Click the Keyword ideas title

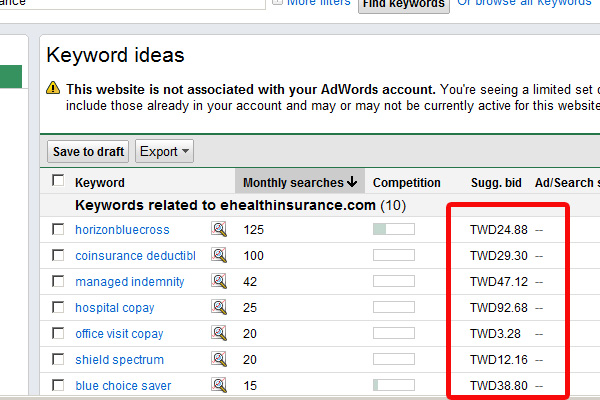tap(115, 55)
